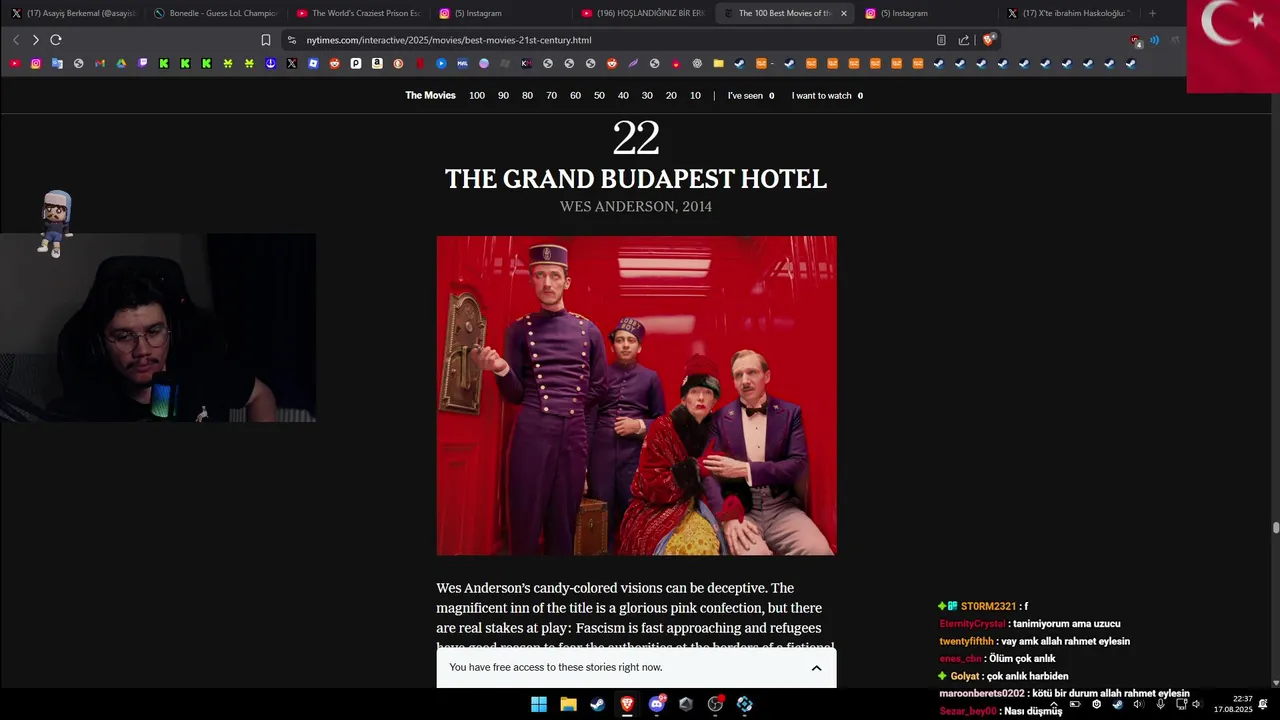Open Discord from the taskbar
Image resolution: width=1280 pixels, height=720 pixels.
click(656, 704)
